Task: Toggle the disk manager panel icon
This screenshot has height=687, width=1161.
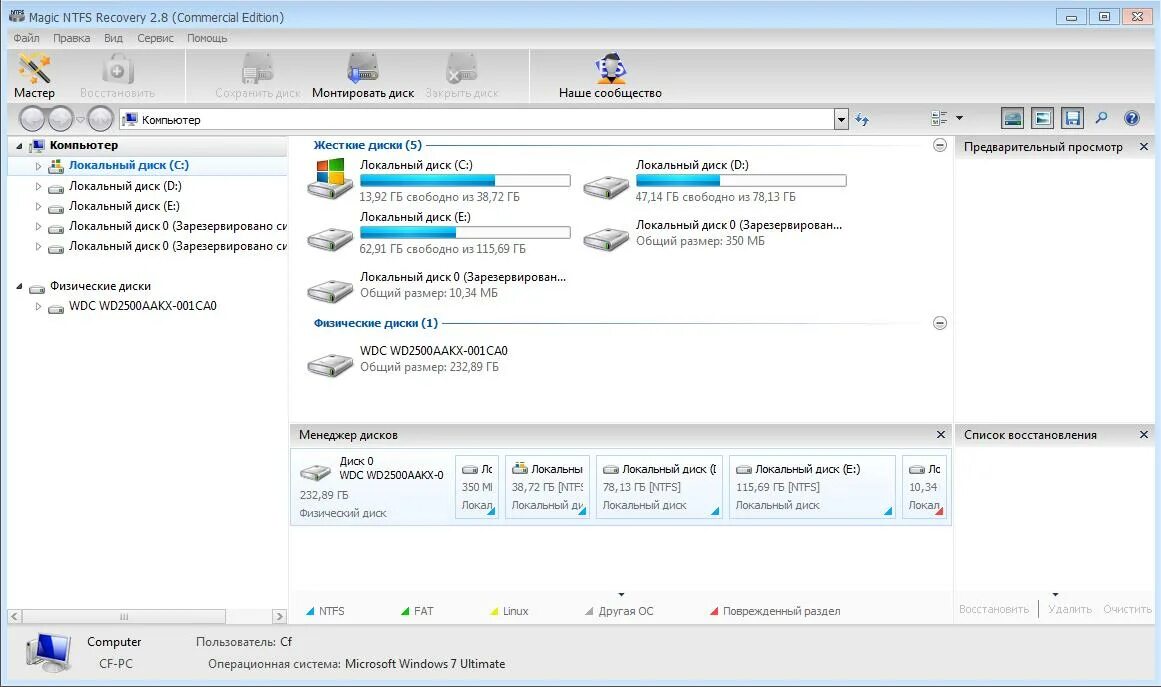Action: pyautogui.click(x=1012, y=118)
